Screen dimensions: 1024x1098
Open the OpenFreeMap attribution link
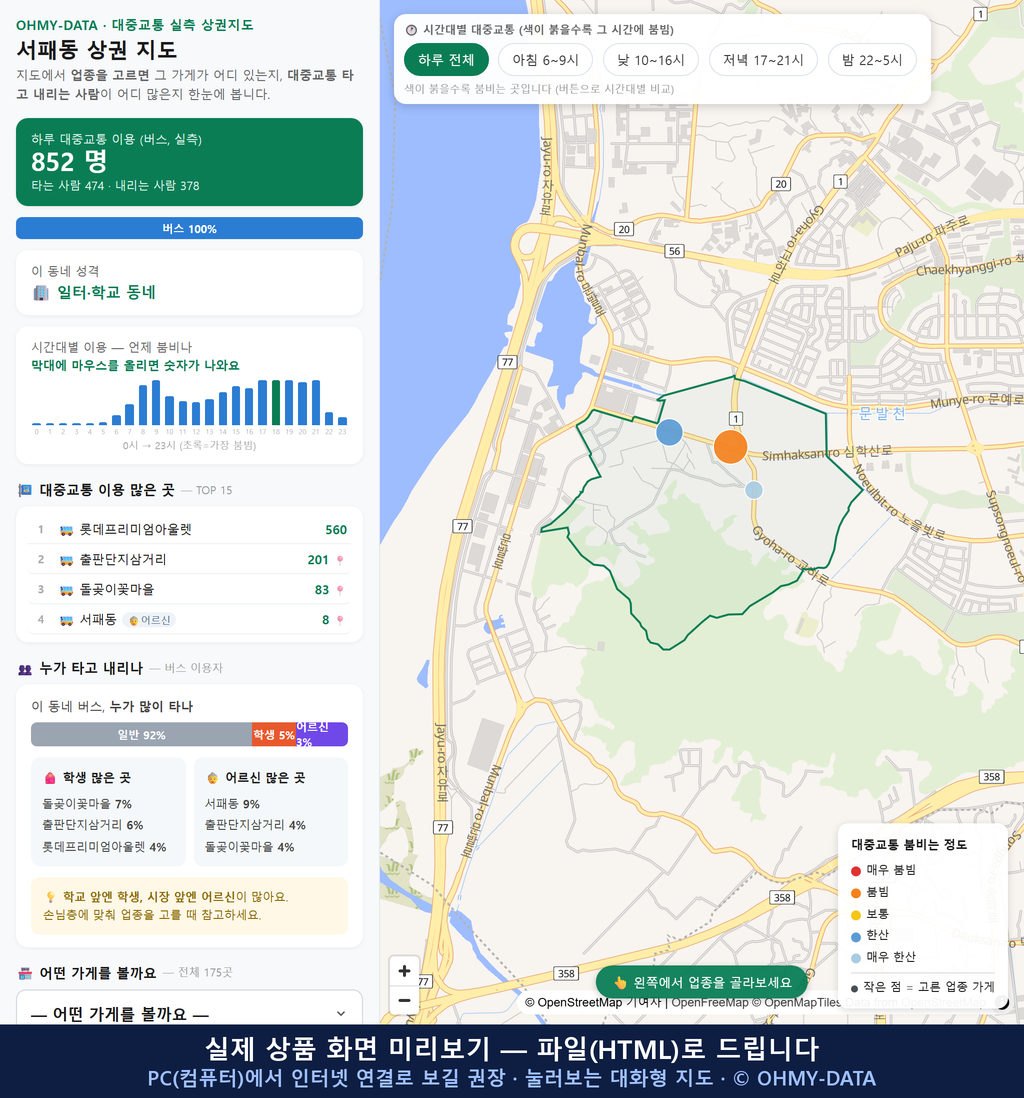[710, 1003]
